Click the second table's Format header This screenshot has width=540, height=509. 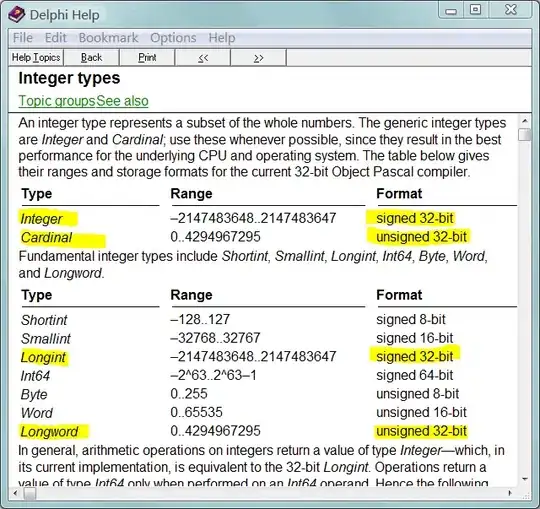[399, 295]
